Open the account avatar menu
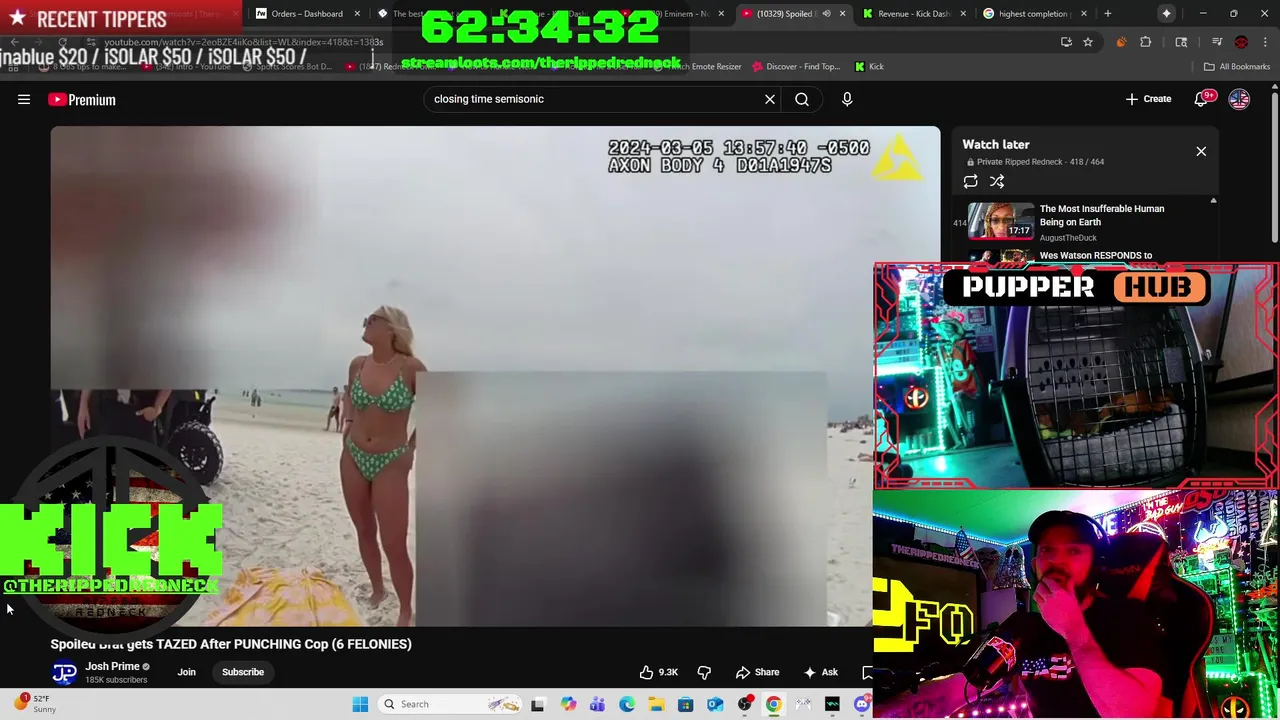Viewport: 1280px width, 720px height. (1239, 99)
